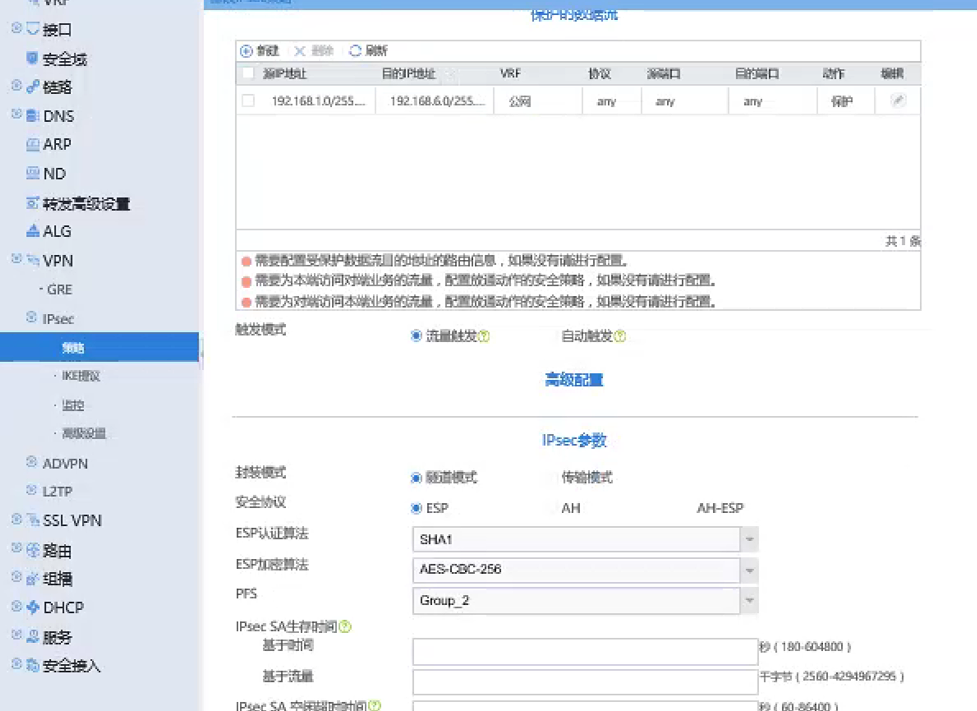Open 监控 under the IPsec menu

click(x=72, y=405)
